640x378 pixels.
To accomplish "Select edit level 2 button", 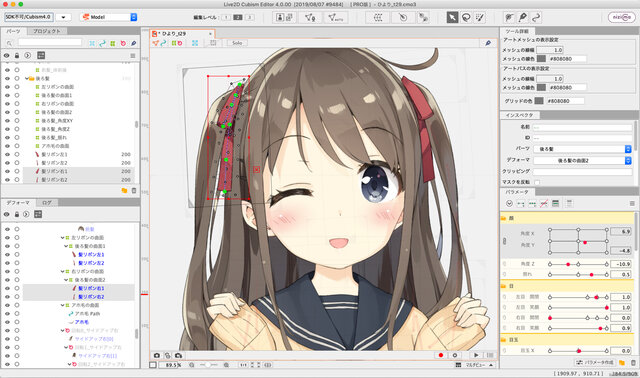I will (238, 17).
